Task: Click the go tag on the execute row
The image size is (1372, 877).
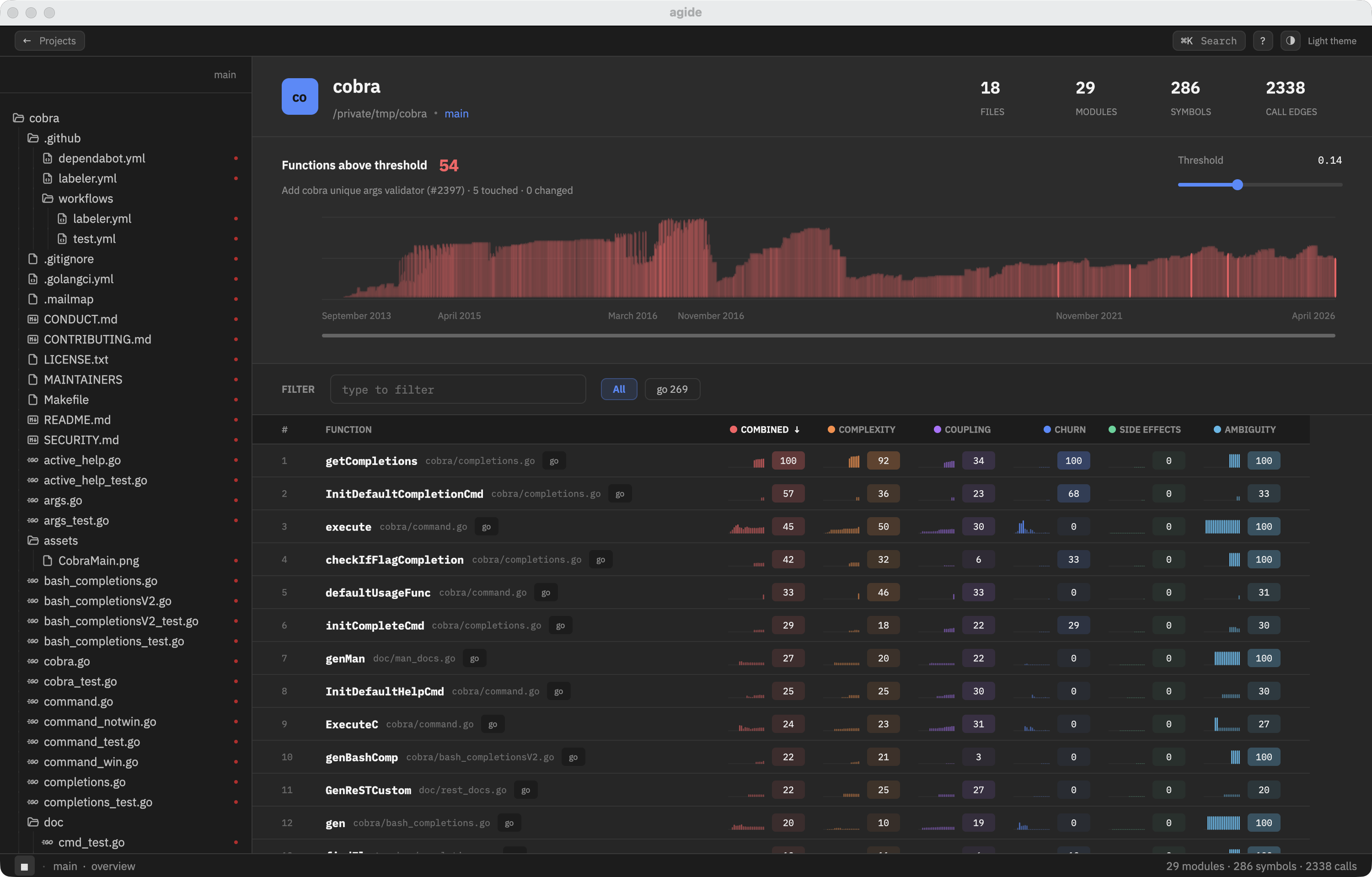Action: 486,527
